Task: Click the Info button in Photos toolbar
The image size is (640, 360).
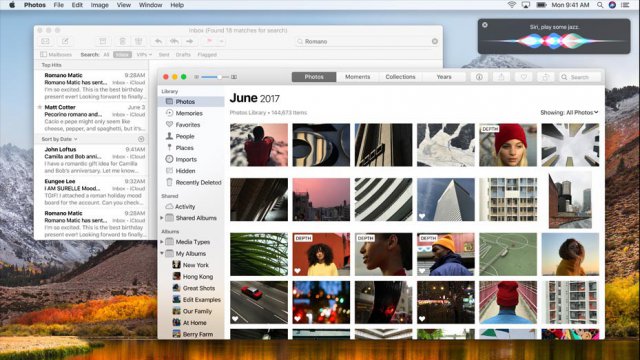Action: pyautogui.click(x=479, y=77)
